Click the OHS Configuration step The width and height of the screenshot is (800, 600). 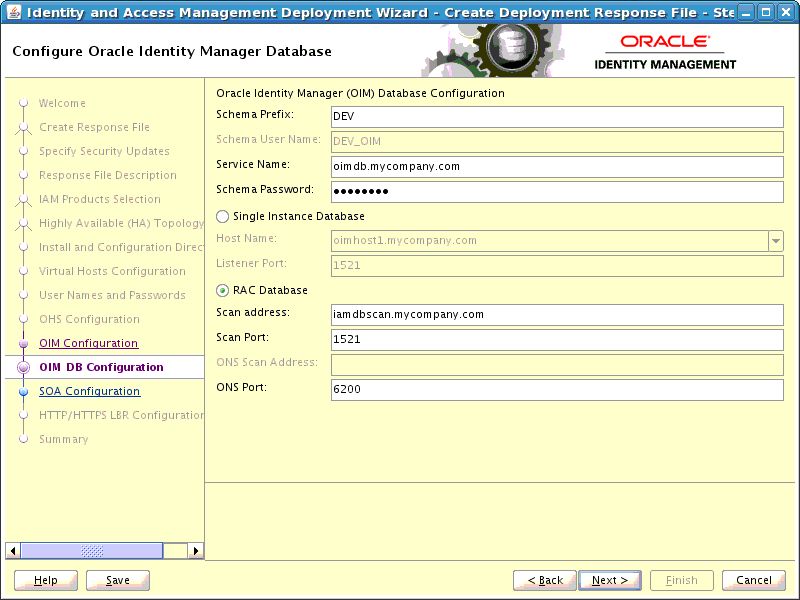(89, 319)
